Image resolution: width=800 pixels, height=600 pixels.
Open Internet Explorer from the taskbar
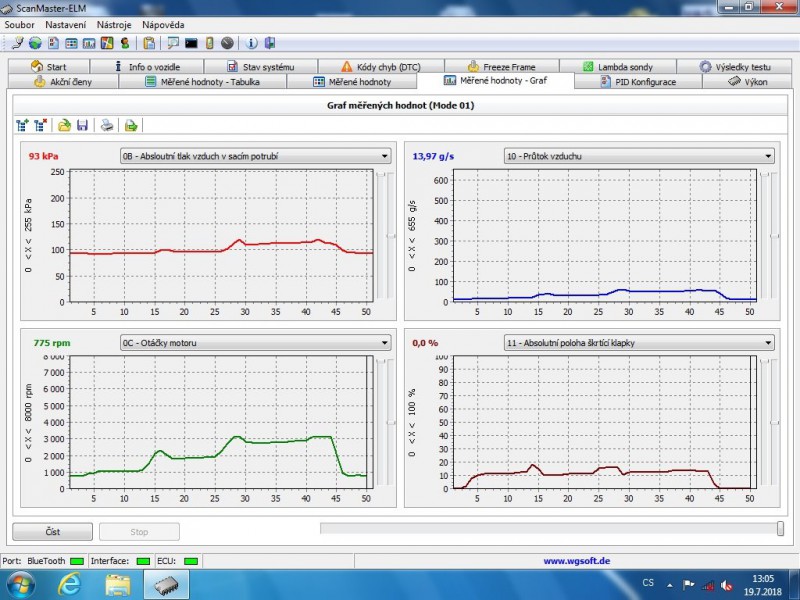69,584
